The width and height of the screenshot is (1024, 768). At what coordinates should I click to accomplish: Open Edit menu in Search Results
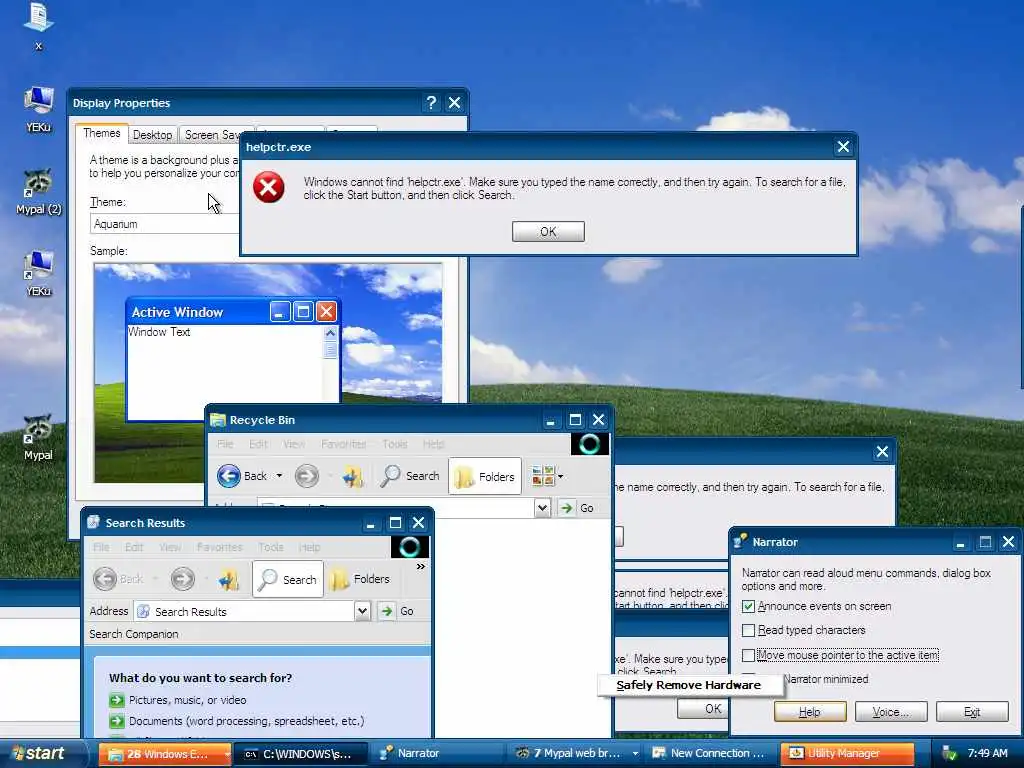(134, 547)
